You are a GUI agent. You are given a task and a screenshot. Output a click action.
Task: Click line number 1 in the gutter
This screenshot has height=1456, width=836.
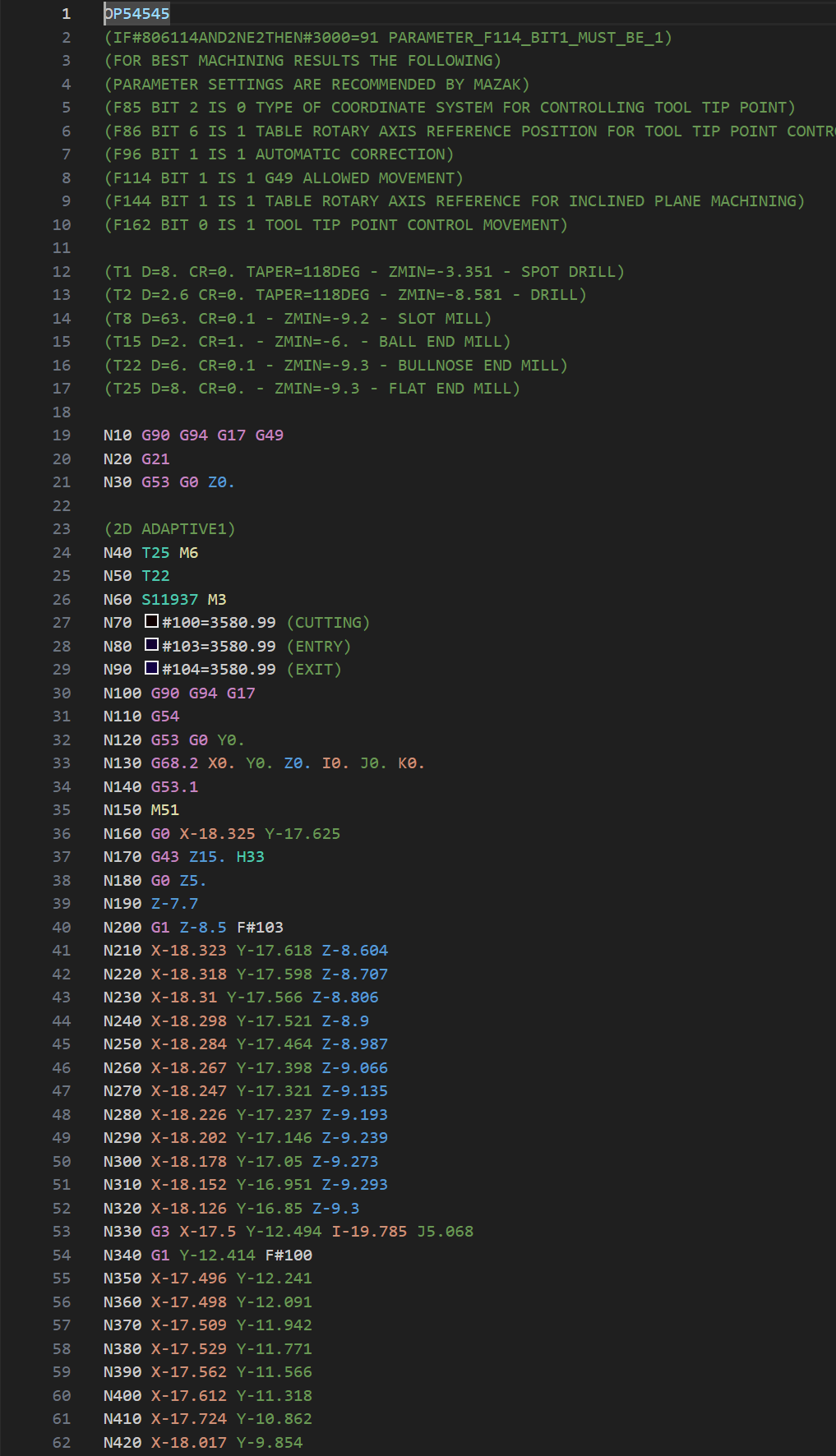tap(66, 14)
